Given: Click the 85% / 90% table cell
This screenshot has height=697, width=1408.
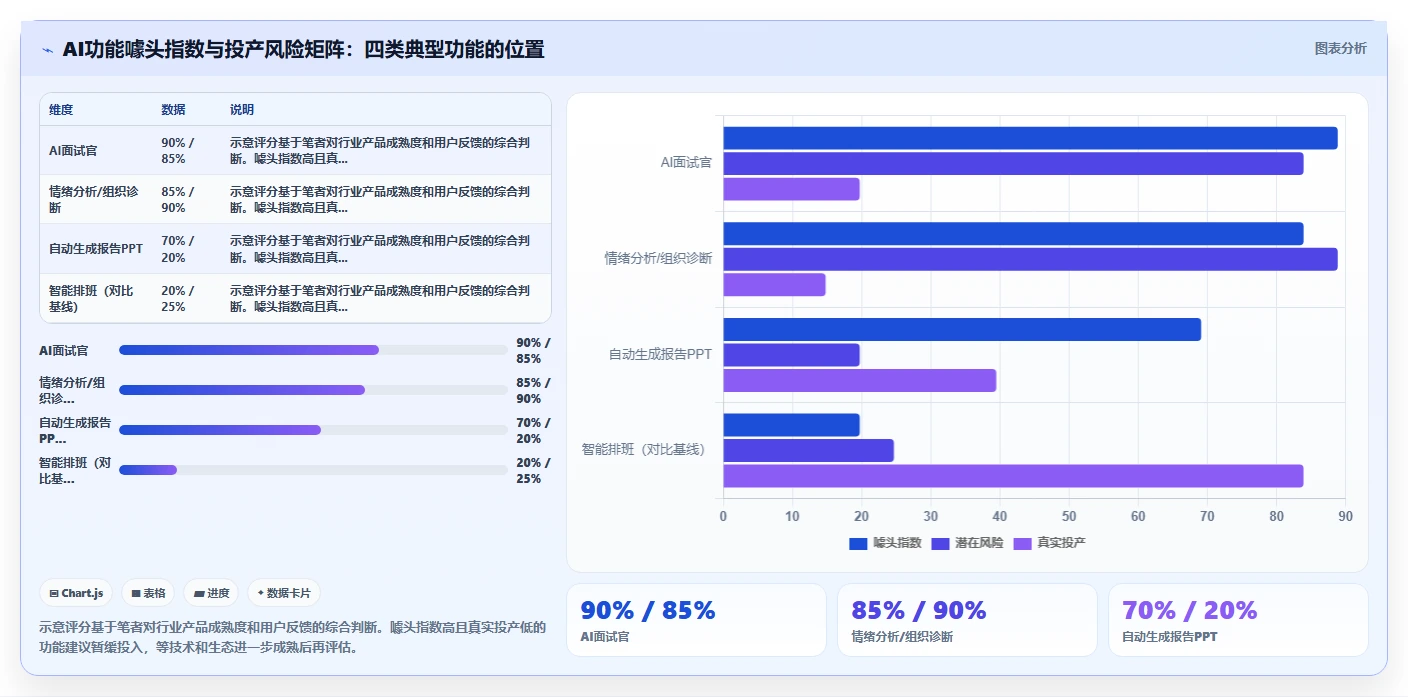Looking at the screenshot, I should (x=178, y=200).
